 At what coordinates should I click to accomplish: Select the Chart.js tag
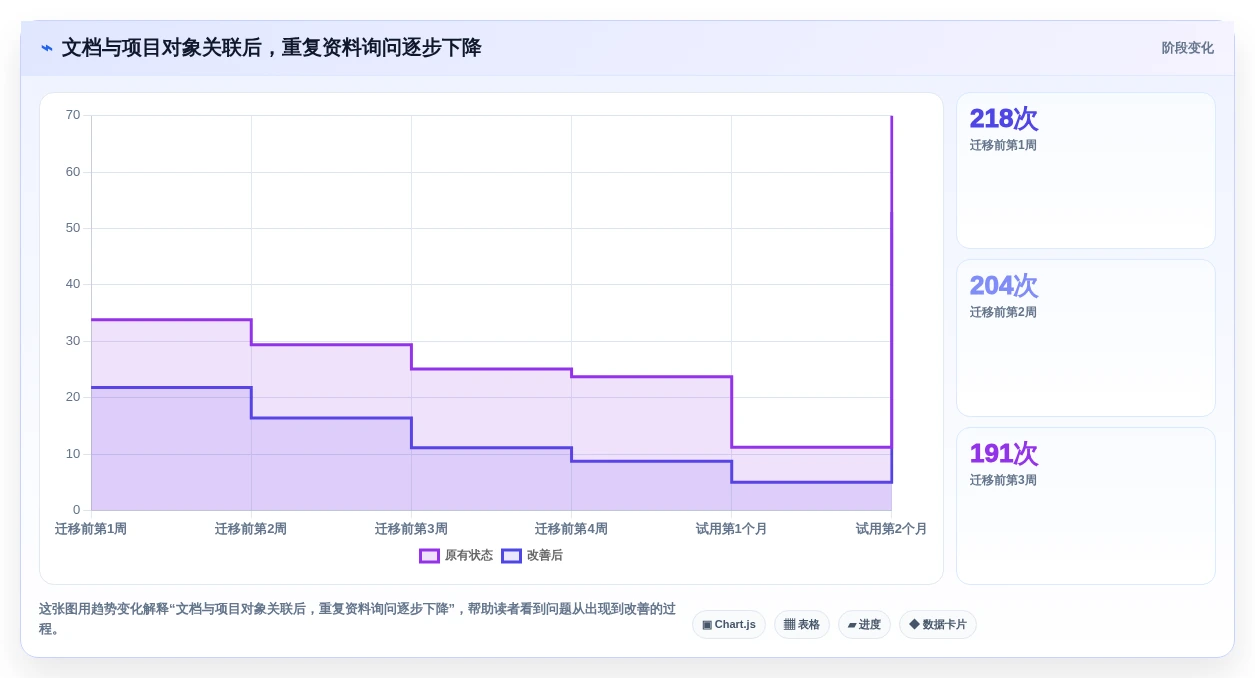point(729,625)
